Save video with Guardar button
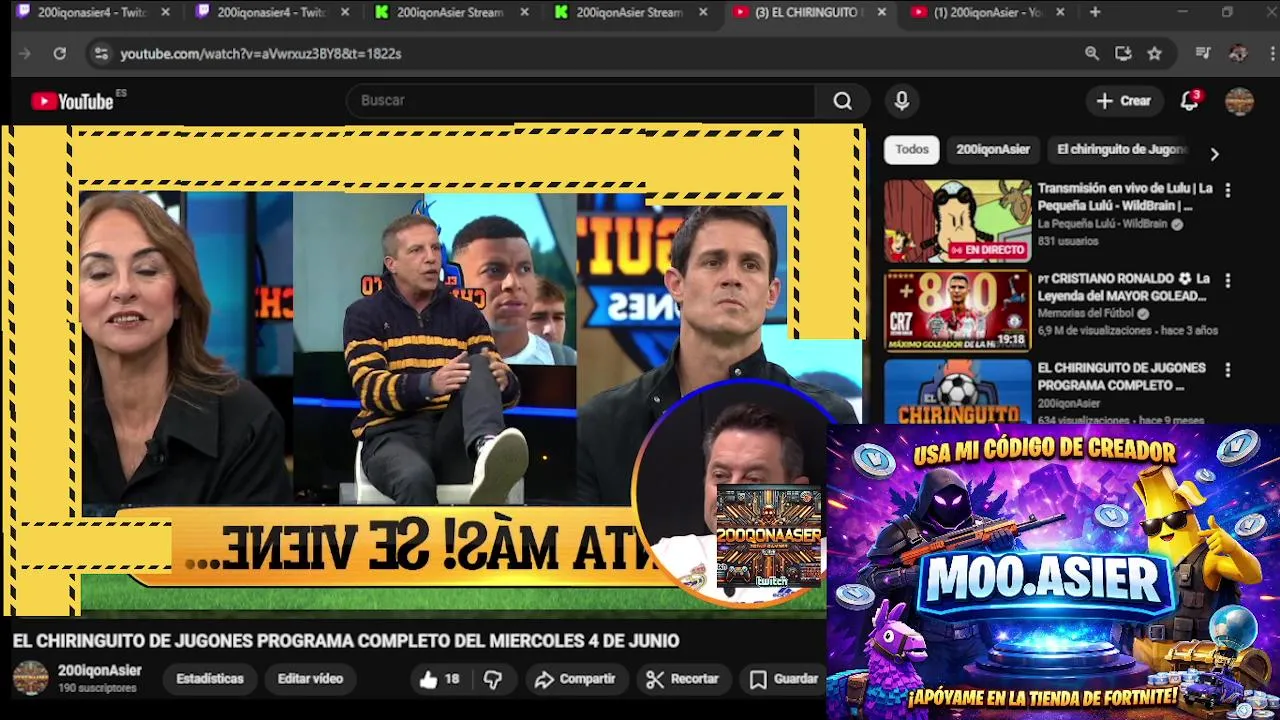The height and width of the screenshot is (720, 1280). point(784,679)
